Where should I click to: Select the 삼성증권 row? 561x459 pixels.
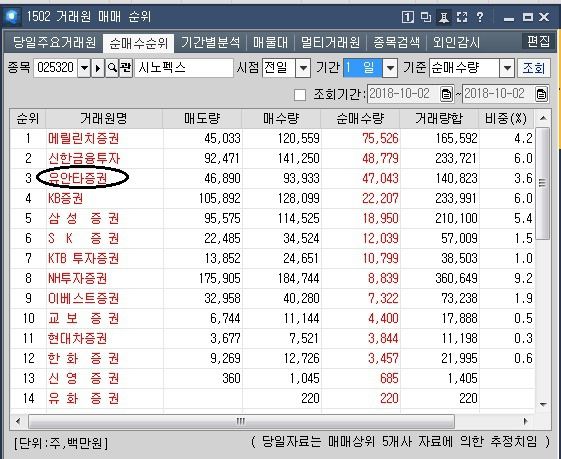272,219
